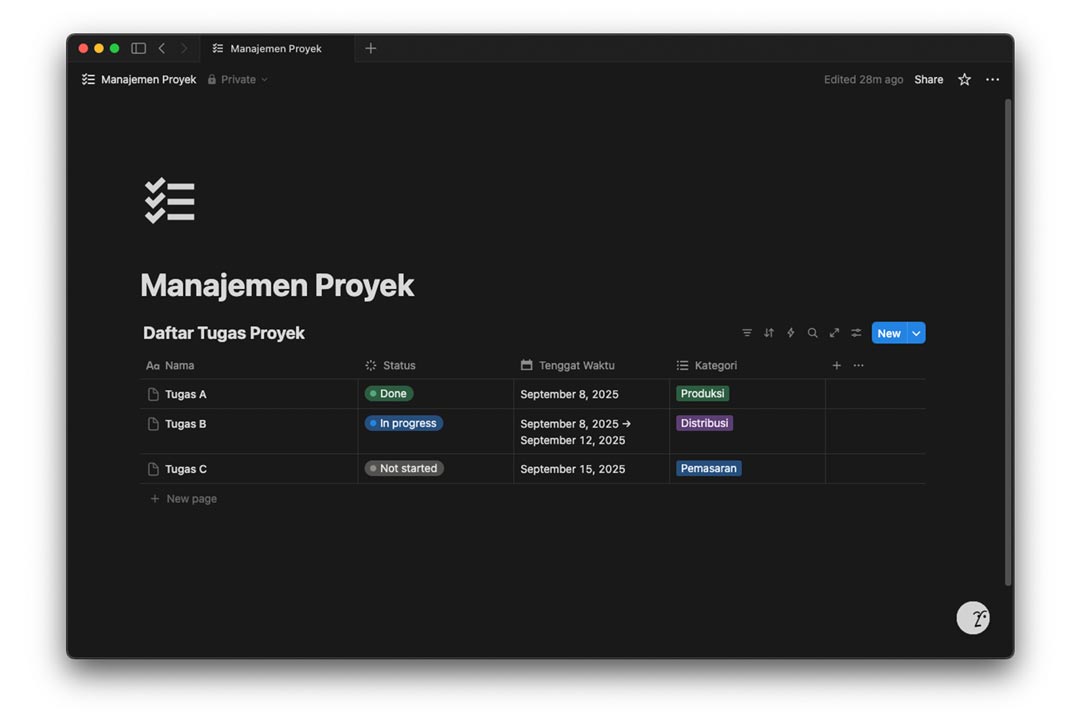This screenshot has width=1080, height=720.
Task: Open the Share menu
Action: (x=928, y=79)
